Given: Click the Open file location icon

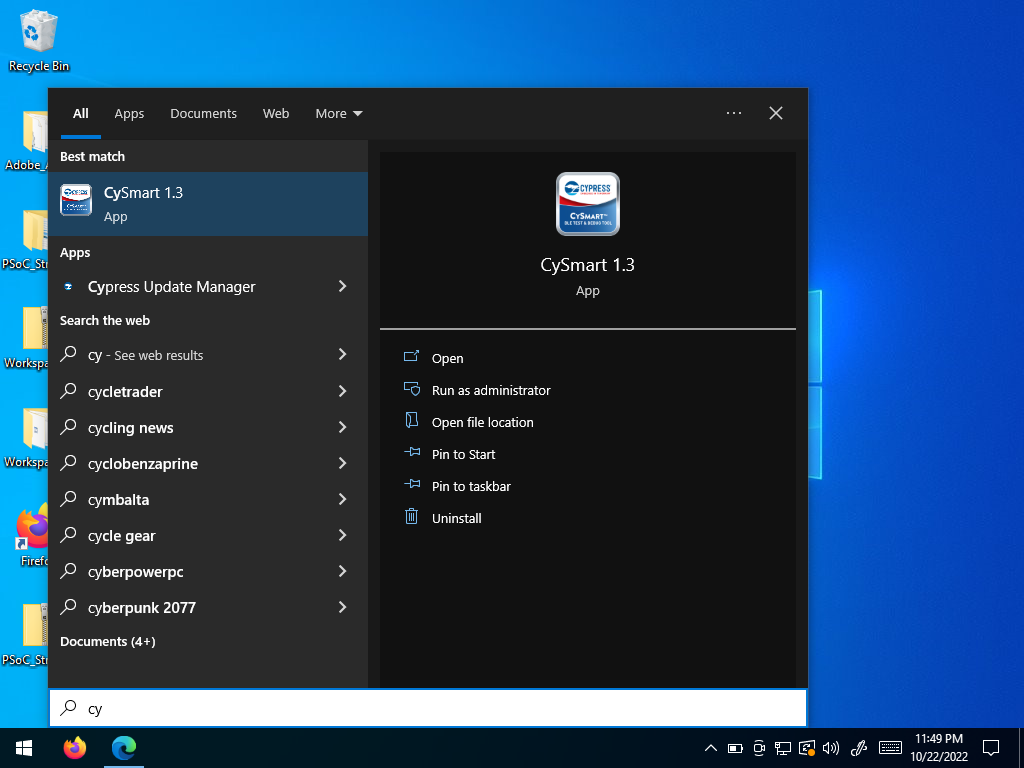Looking at the screenshot, I should 411,421.
